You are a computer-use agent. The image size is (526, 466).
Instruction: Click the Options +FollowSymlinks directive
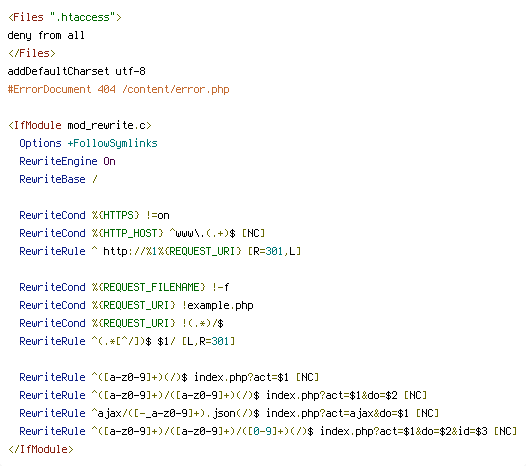coord(88,143)
